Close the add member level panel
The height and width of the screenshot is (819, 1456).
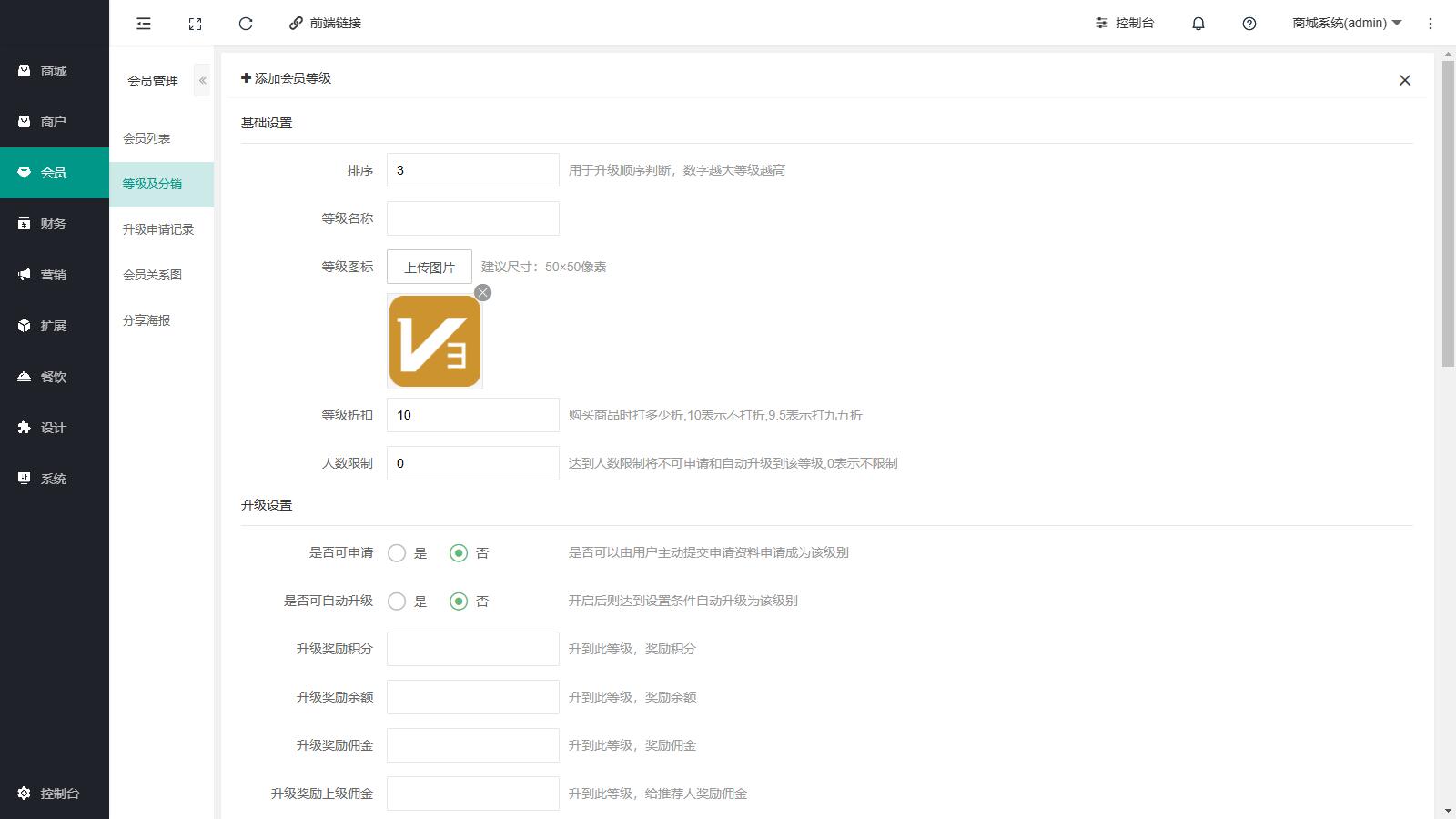pos(1405,80)
